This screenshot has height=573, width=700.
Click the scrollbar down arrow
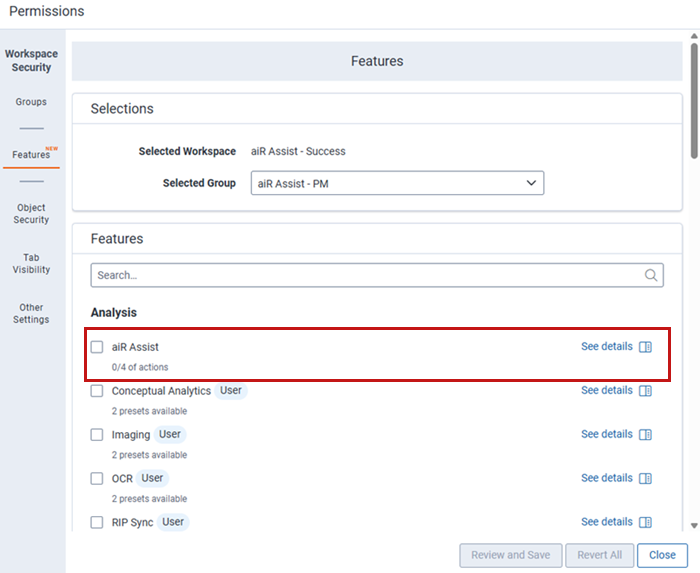(x=694, y=526)
